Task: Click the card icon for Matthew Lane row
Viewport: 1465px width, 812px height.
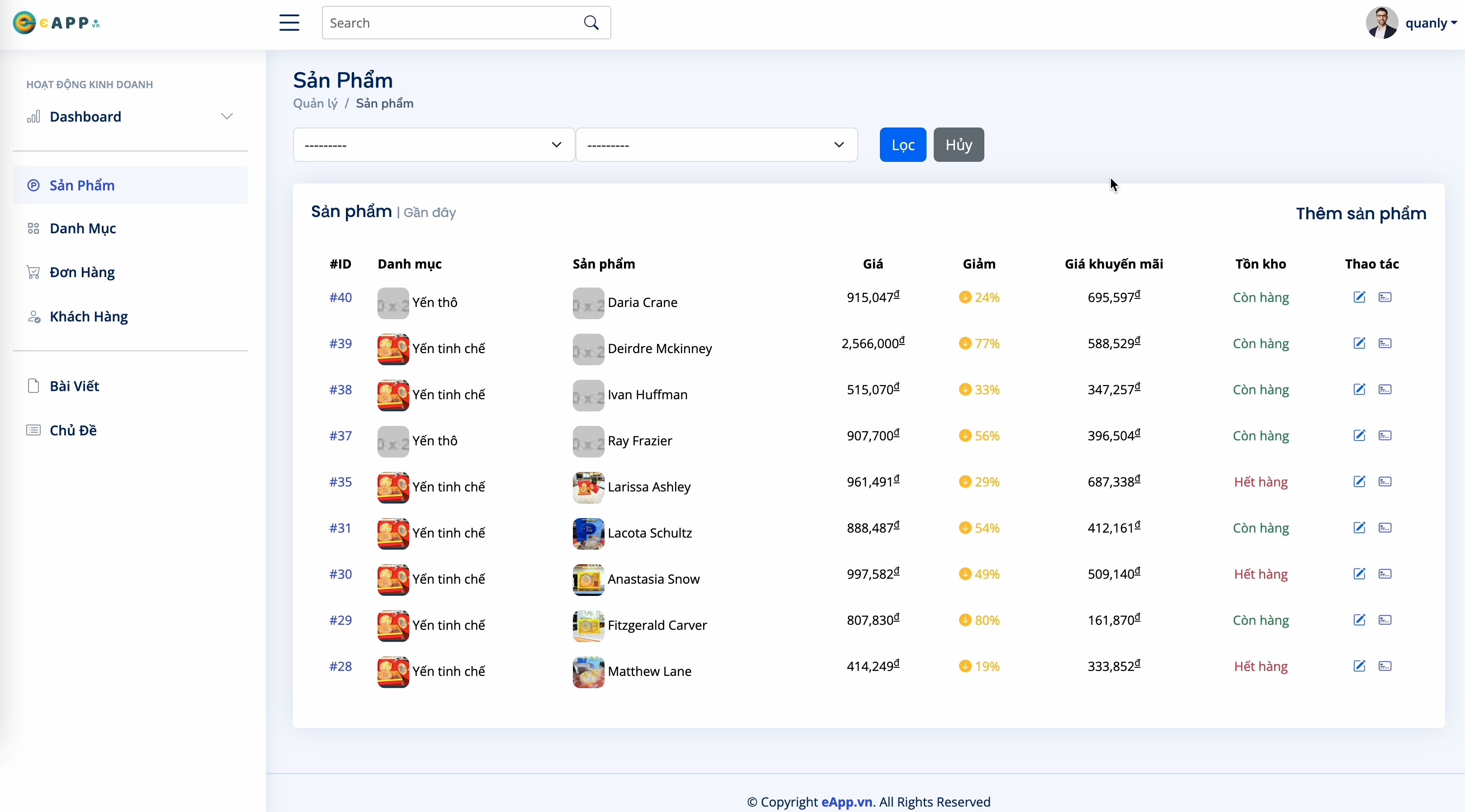Action: 1385,666
